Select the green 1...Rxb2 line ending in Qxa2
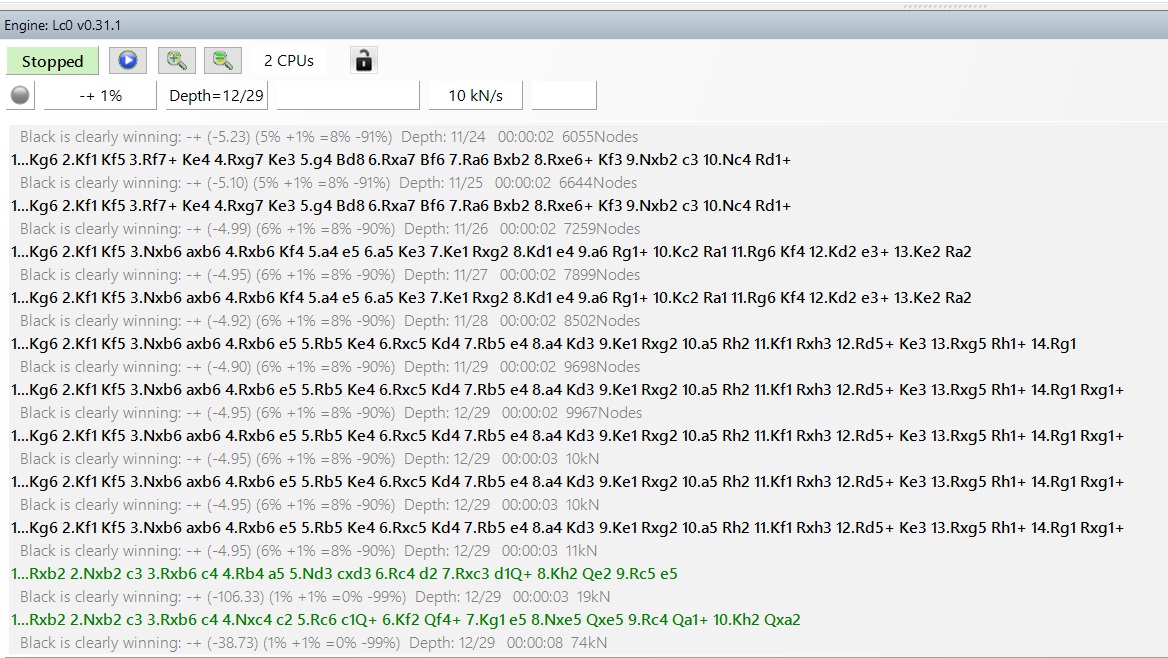The height and width of the screenshot is (658, 1168). coord(406,620)
